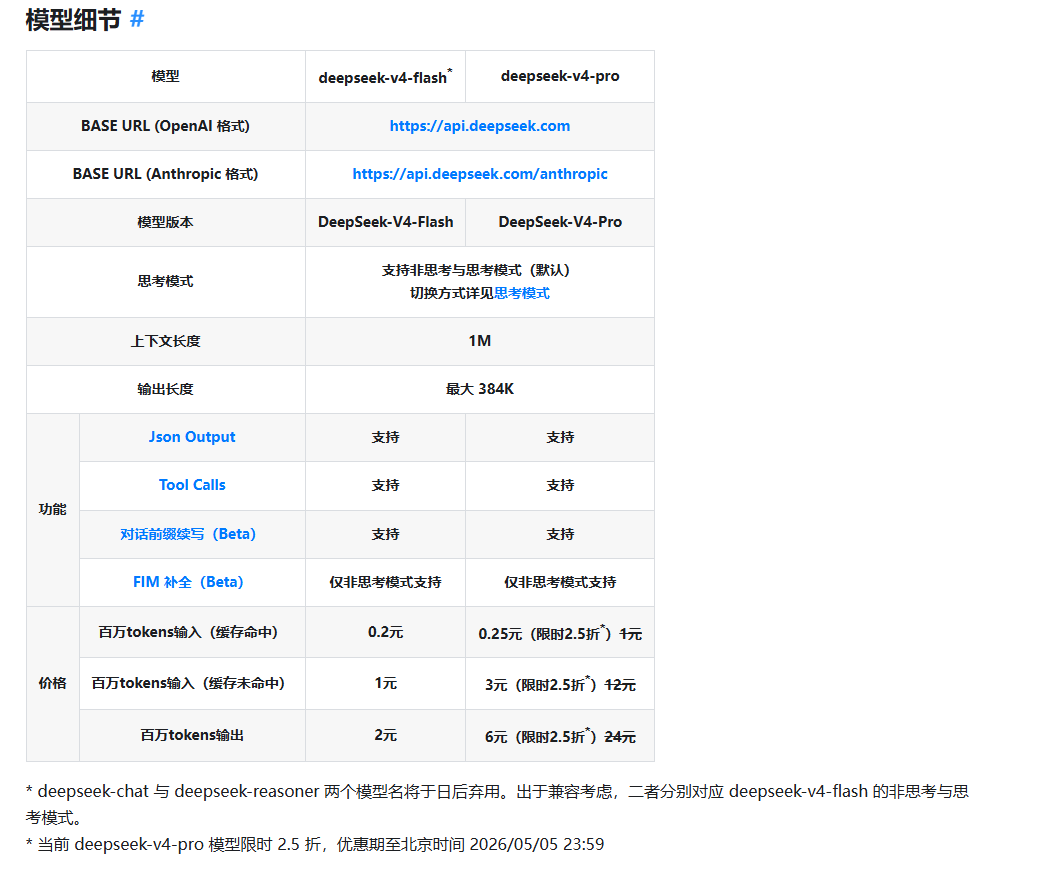Click the 输出长度 row label

pyautogui.click(x=165, y=390)
